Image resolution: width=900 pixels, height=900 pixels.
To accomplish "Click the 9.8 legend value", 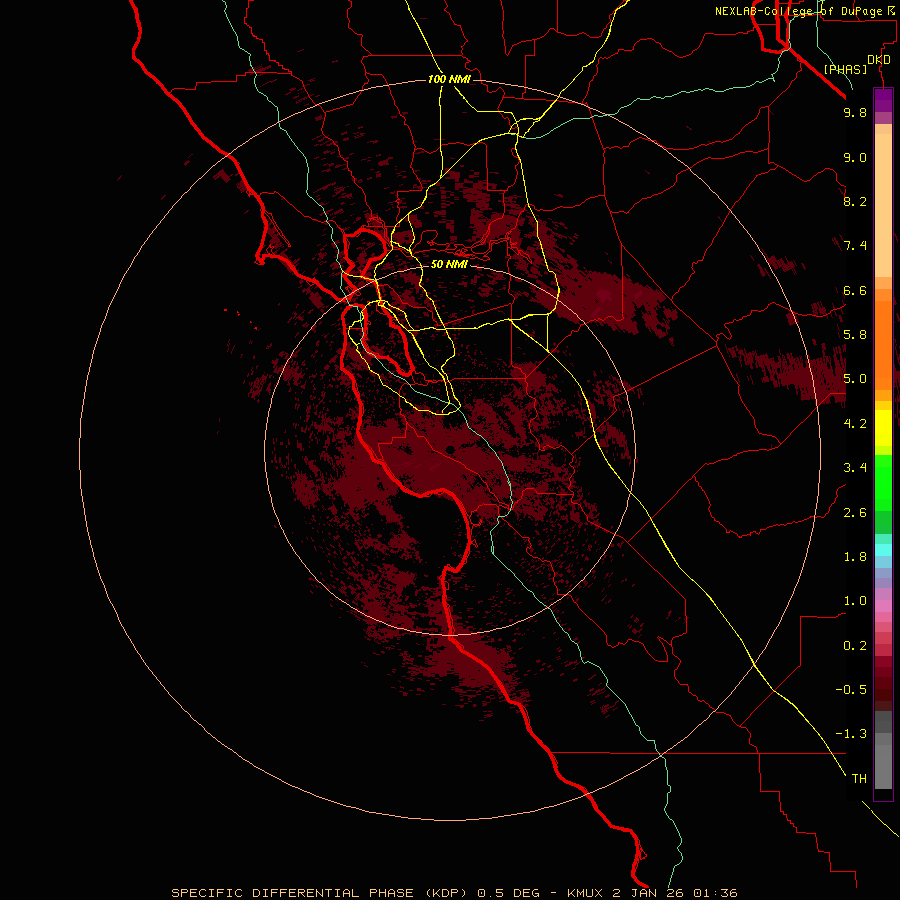I will coord(855,112).
